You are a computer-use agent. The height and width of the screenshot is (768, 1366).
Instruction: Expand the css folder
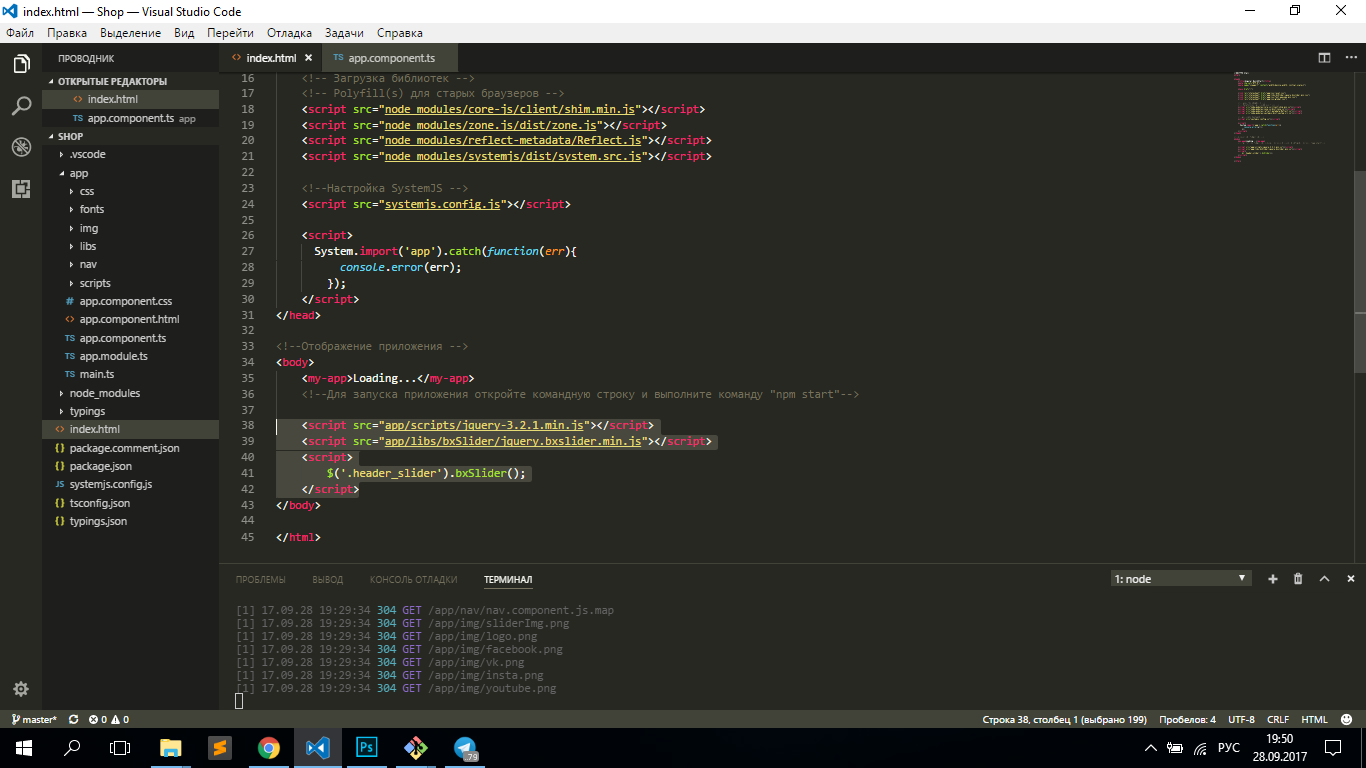pyautogui.click(x=86, y=191)
